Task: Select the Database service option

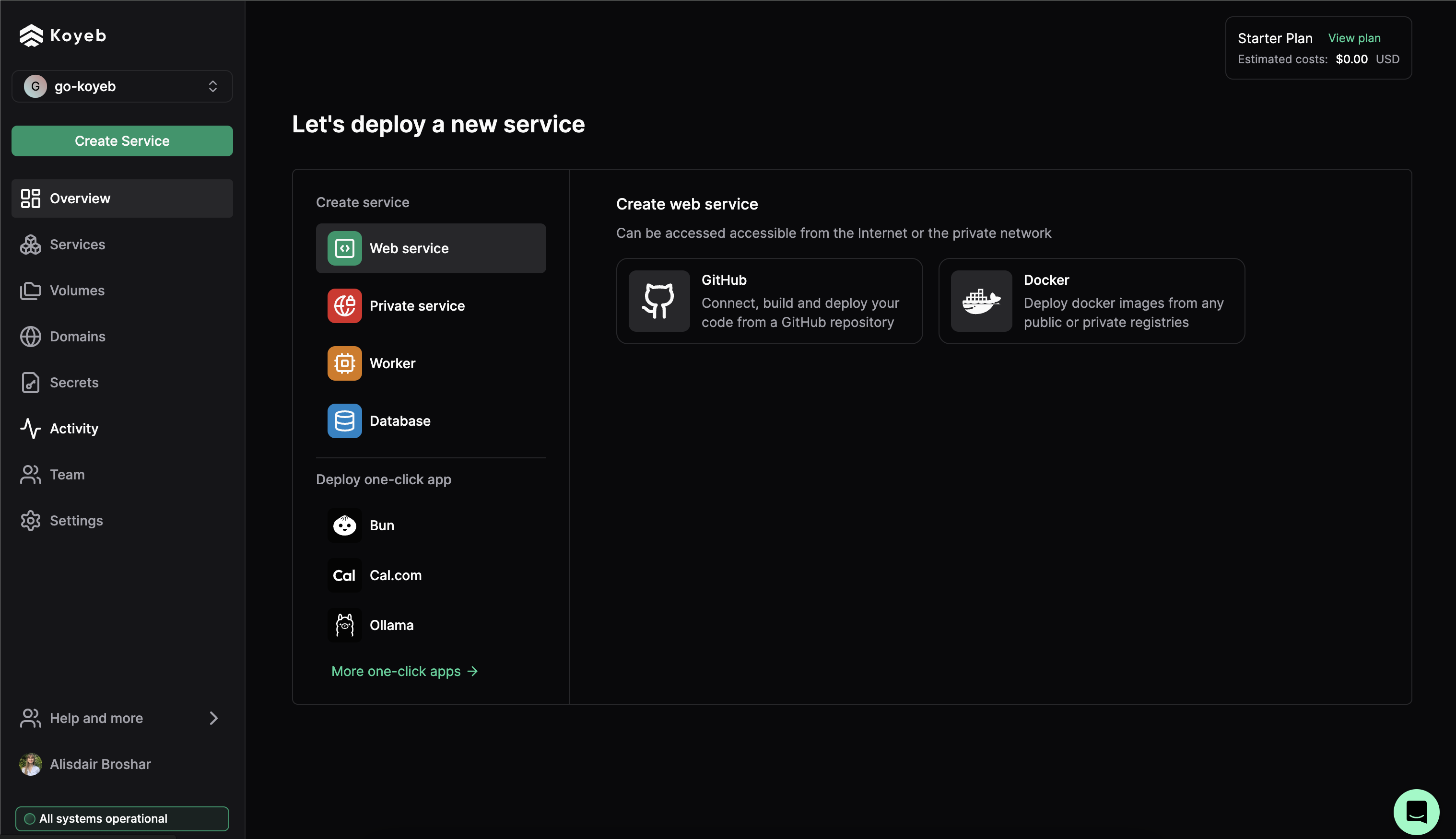Action: click(431, 421)
